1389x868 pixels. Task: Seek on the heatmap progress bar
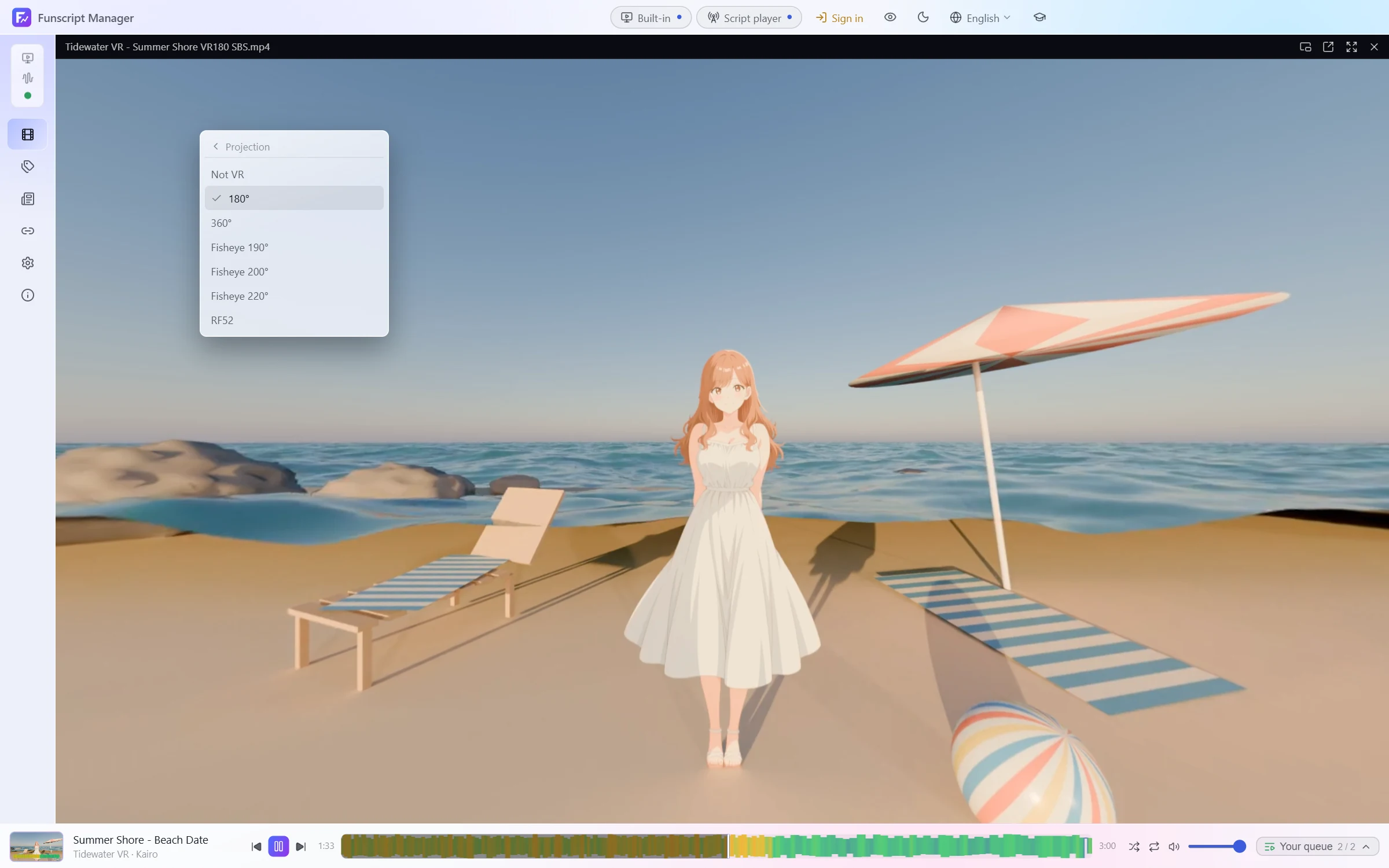[x=716, y=846]
